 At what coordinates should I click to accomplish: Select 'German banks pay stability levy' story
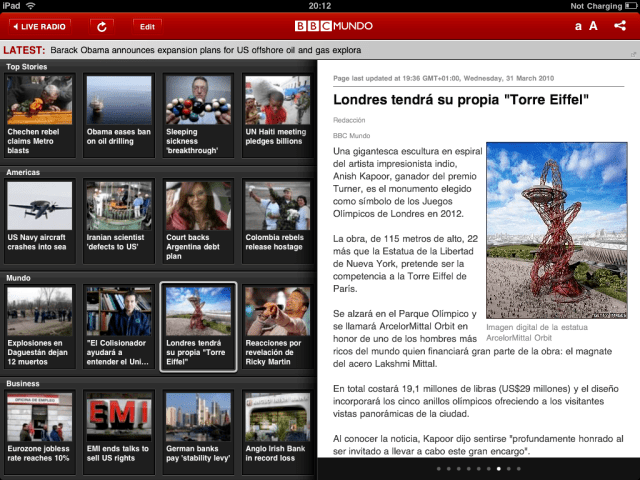(197, 430)
